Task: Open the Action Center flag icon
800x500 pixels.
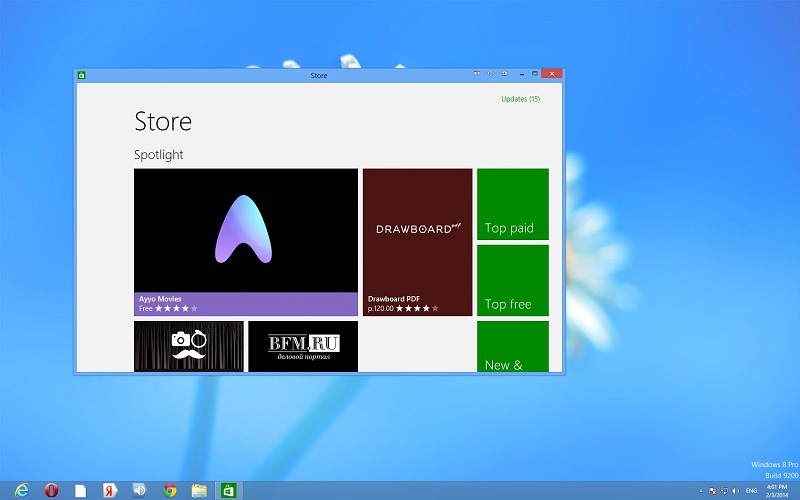Action: tap(713, 491)
